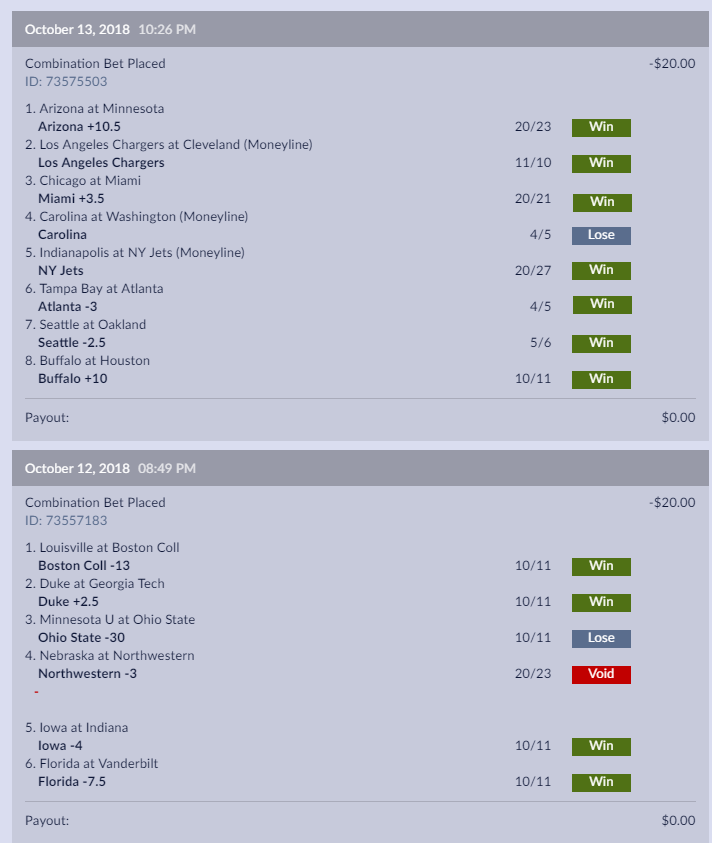Screen dimensions: 712x843
Task: Click the October 12, 2018 bet header
Action: coord(360,468)
